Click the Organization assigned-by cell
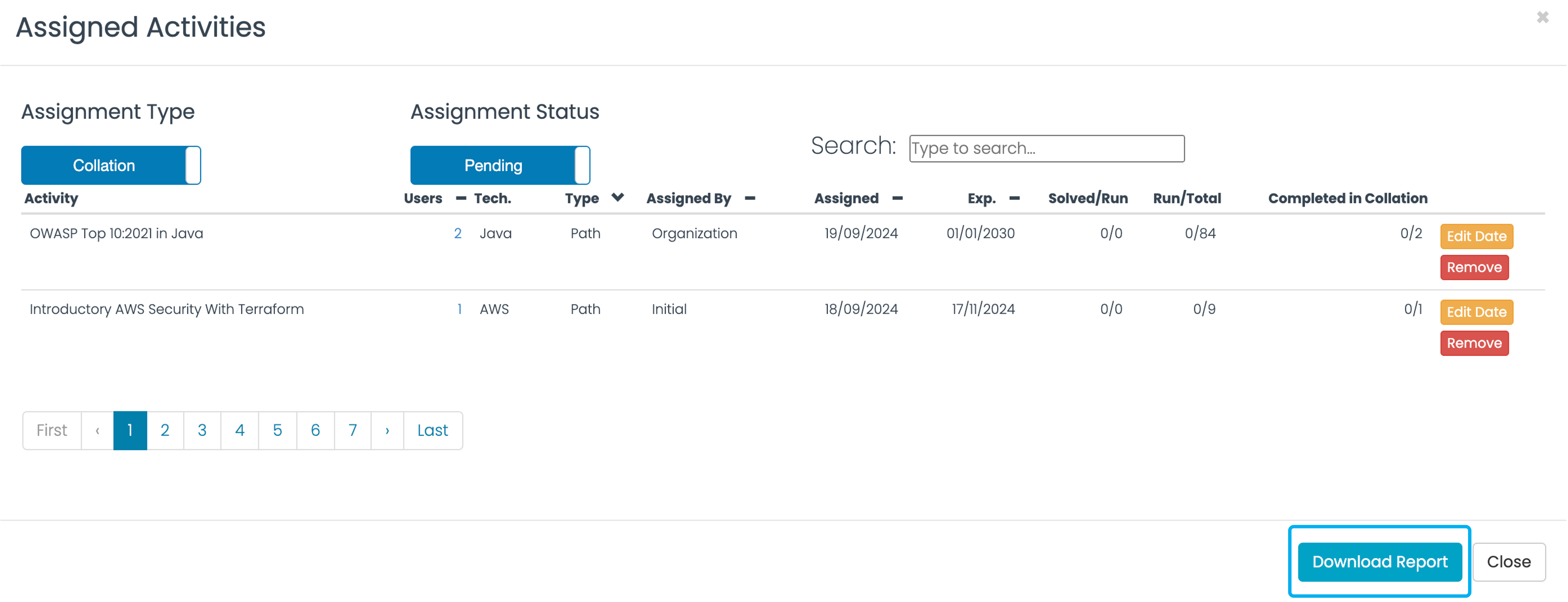This screenshot has height=602, width=1568. (694, 233)
